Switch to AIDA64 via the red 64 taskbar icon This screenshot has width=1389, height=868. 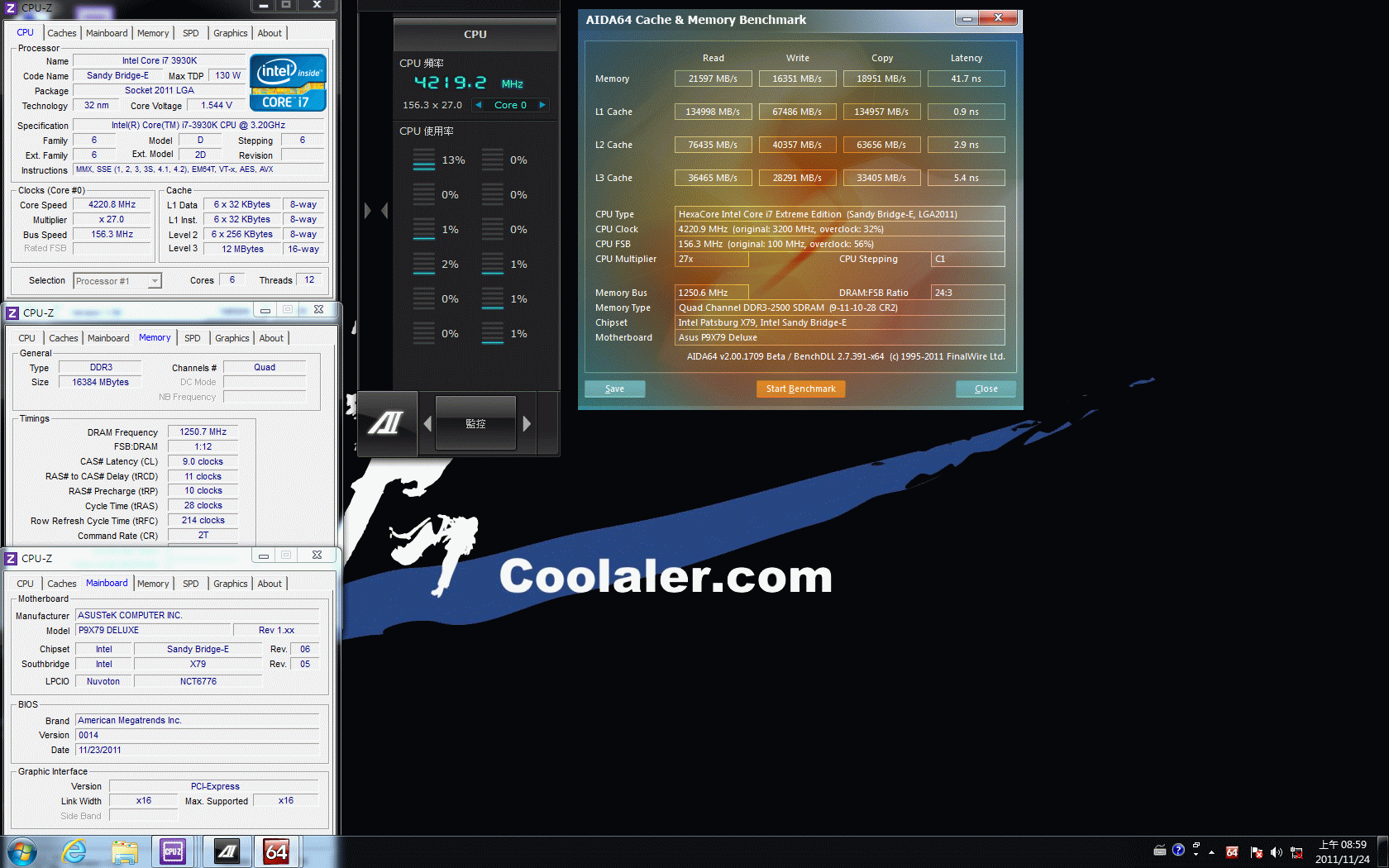(x=276, y=851)
